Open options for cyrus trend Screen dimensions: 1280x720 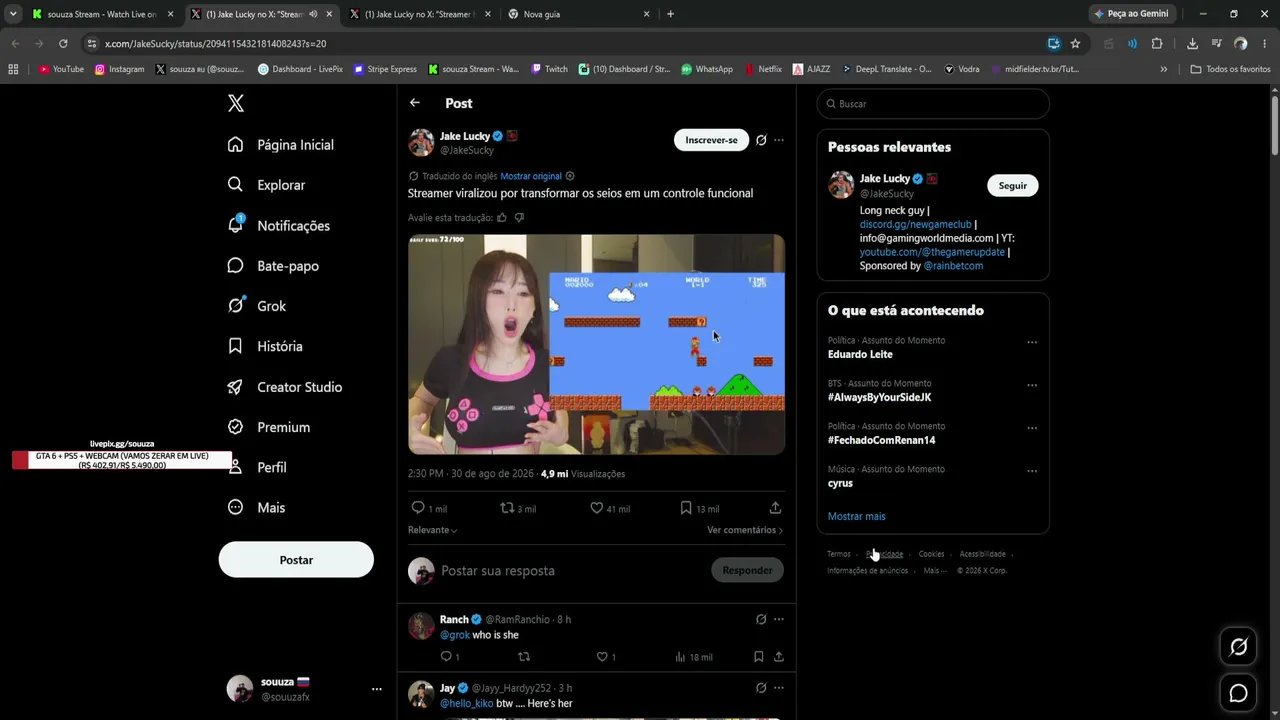1032,471
